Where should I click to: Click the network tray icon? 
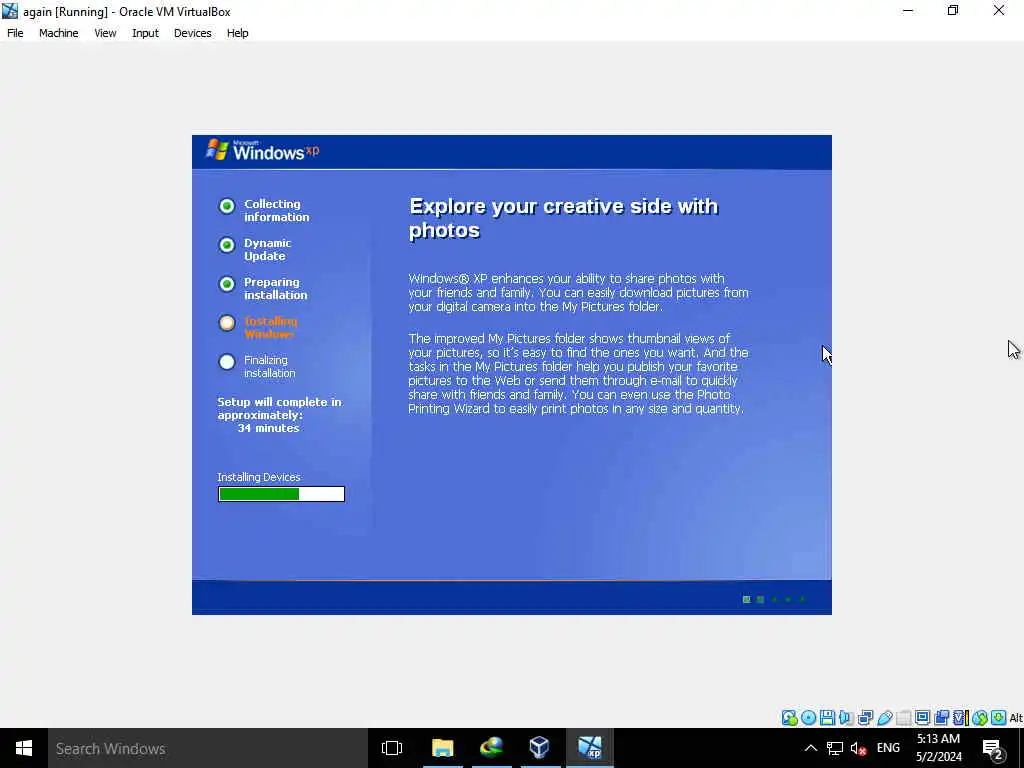[x=835, y=748]
